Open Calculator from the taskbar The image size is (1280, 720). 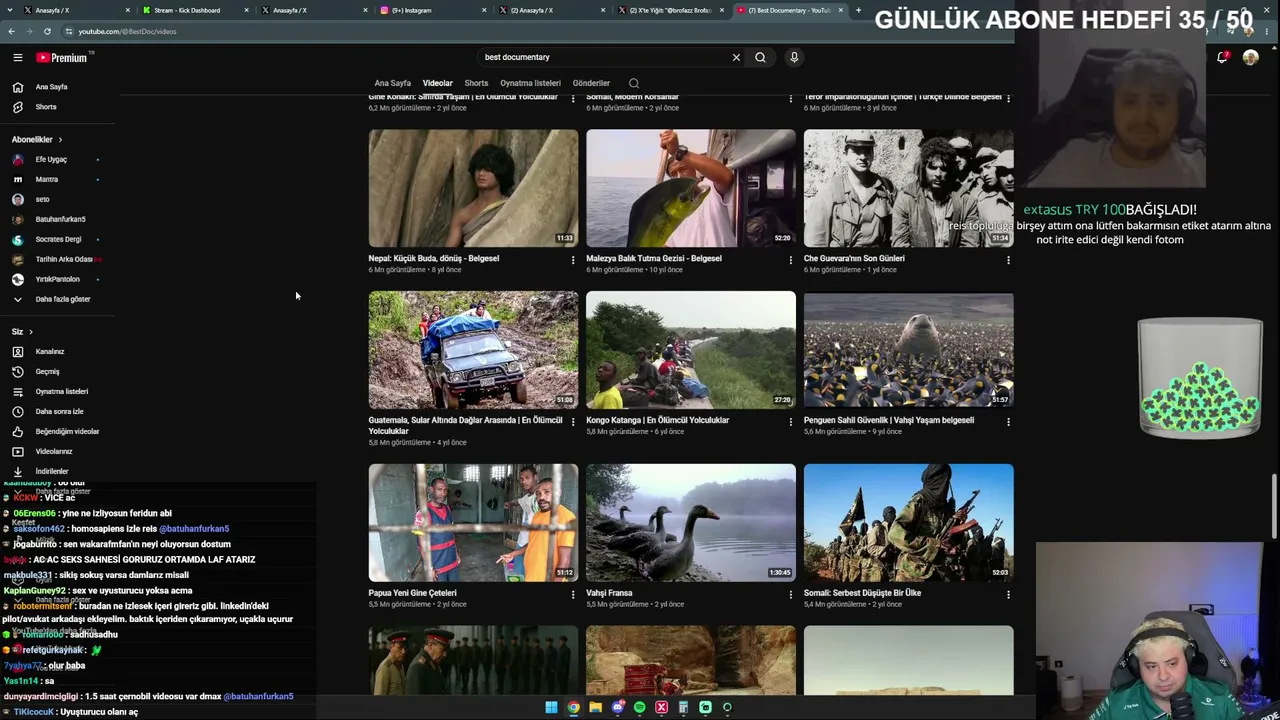click(683, 707)
